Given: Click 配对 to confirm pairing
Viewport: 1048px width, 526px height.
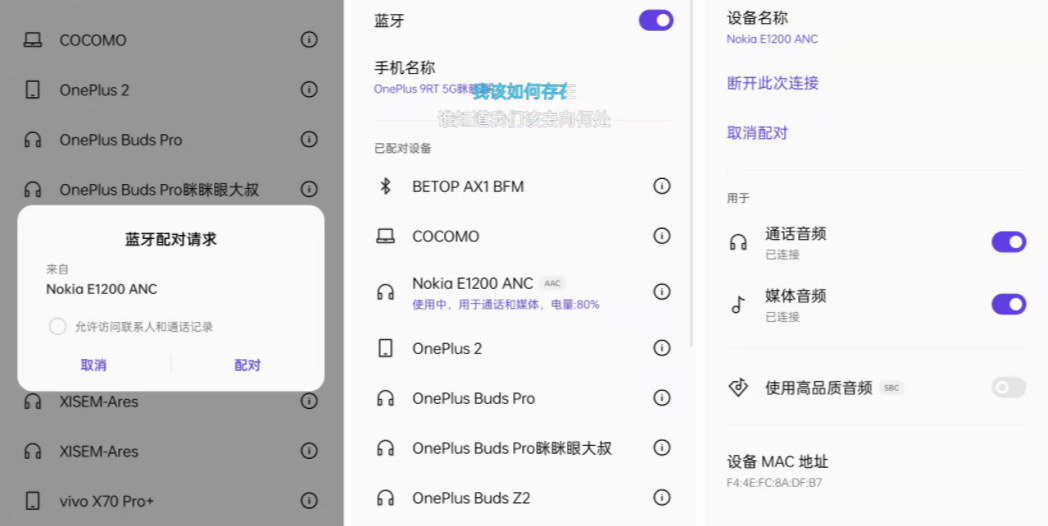Looking at the screenshot, I should click(x=247, y=365).
